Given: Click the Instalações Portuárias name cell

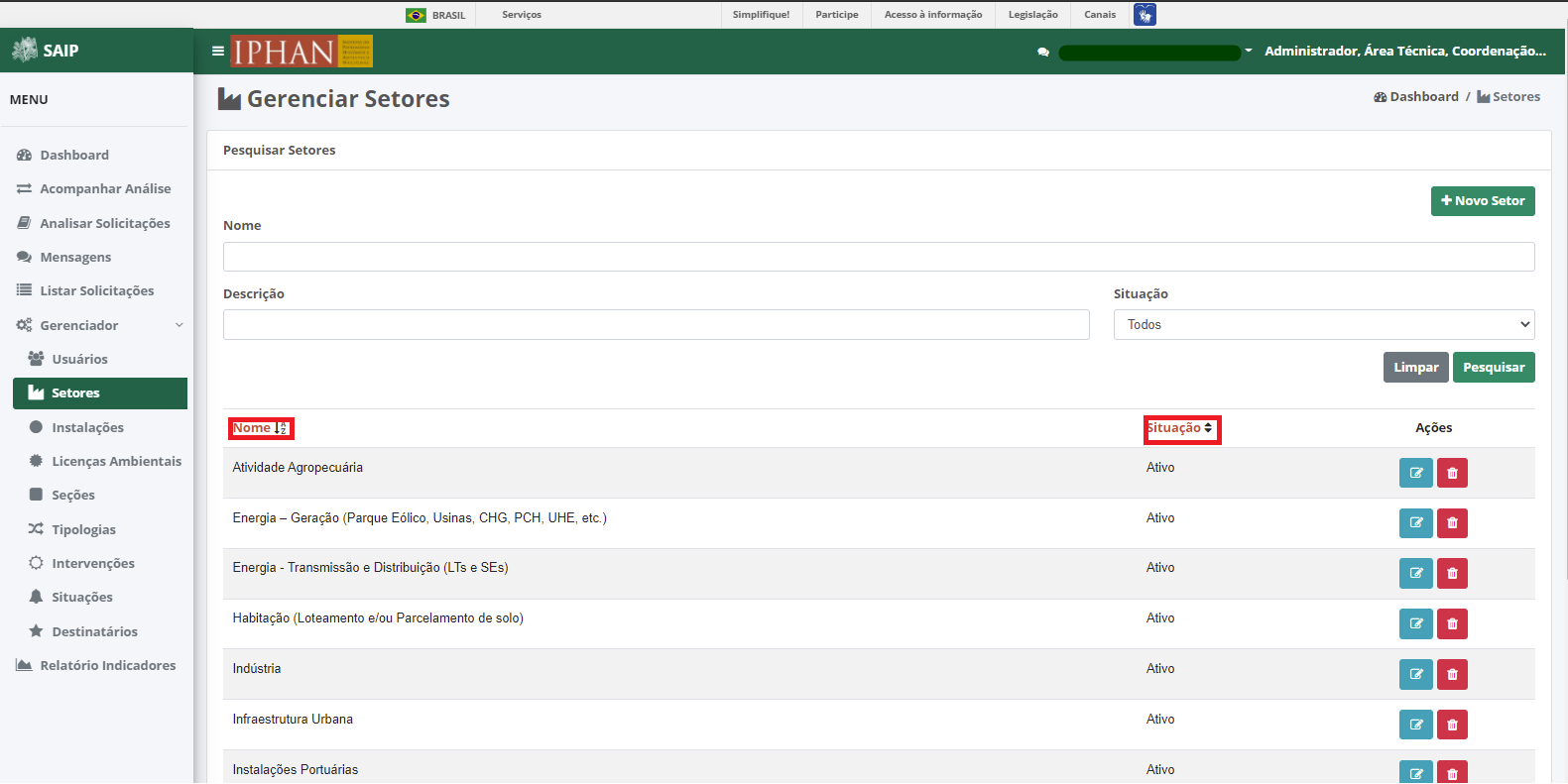Looking at the screenshot, I should 296,770.
